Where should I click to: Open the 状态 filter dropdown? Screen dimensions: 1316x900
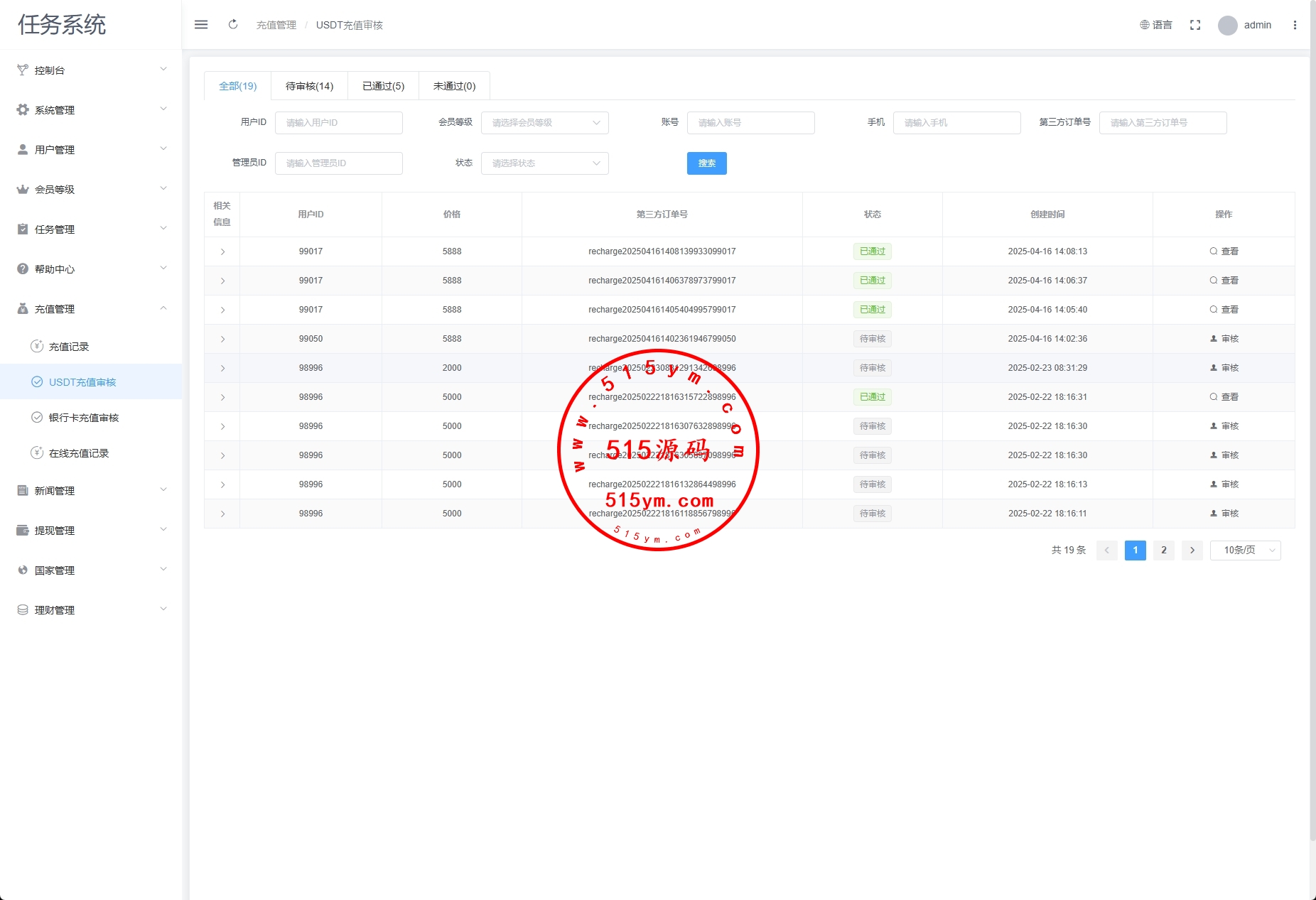point(544,163)
